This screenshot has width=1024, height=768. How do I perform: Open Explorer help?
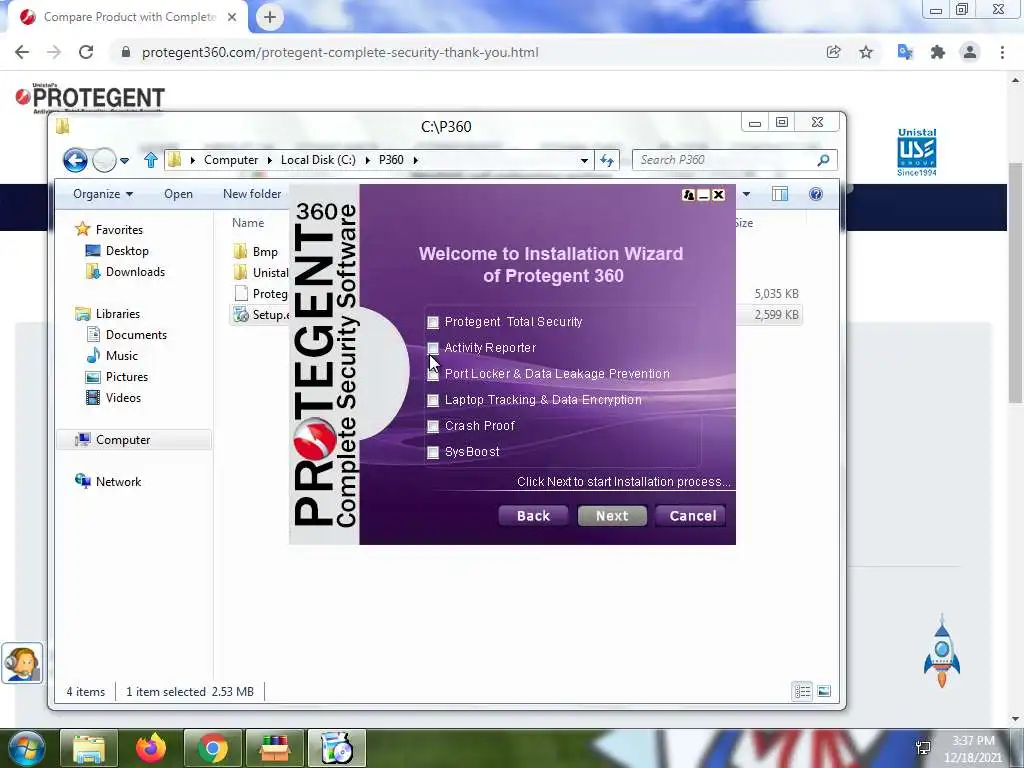[x=816, y=194]
